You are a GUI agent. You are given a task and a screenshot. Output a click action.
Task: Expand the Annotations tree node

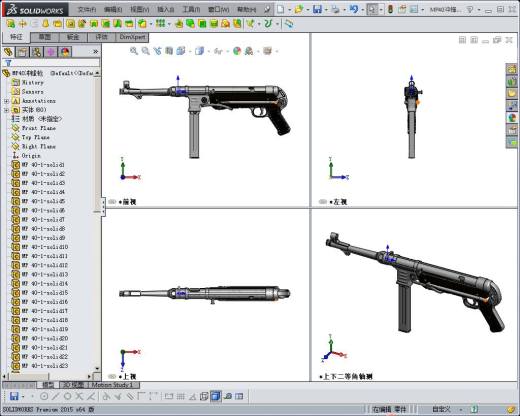[6, 101]
